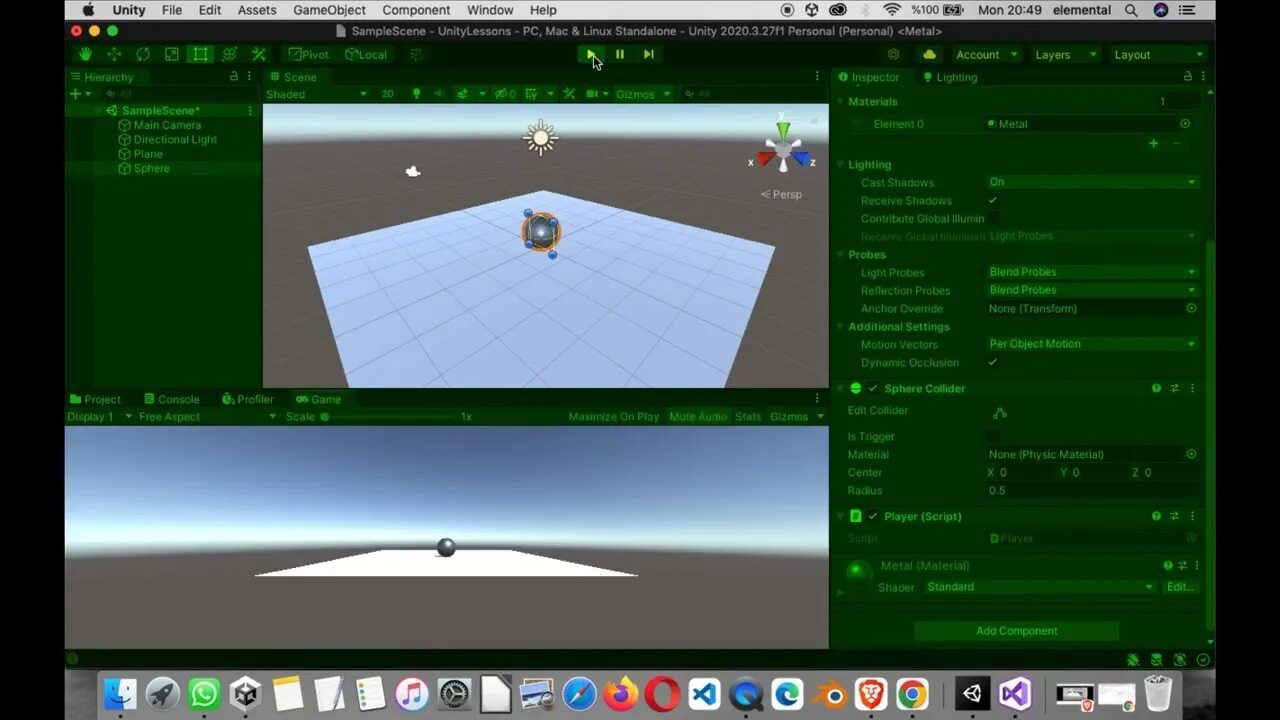Uncheck Receive Shadows in Lighting section

993,200
